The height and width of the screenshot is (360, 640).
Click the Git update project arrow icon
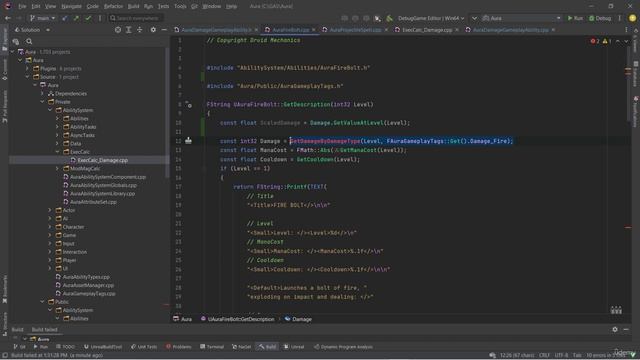tap(64, 18)
